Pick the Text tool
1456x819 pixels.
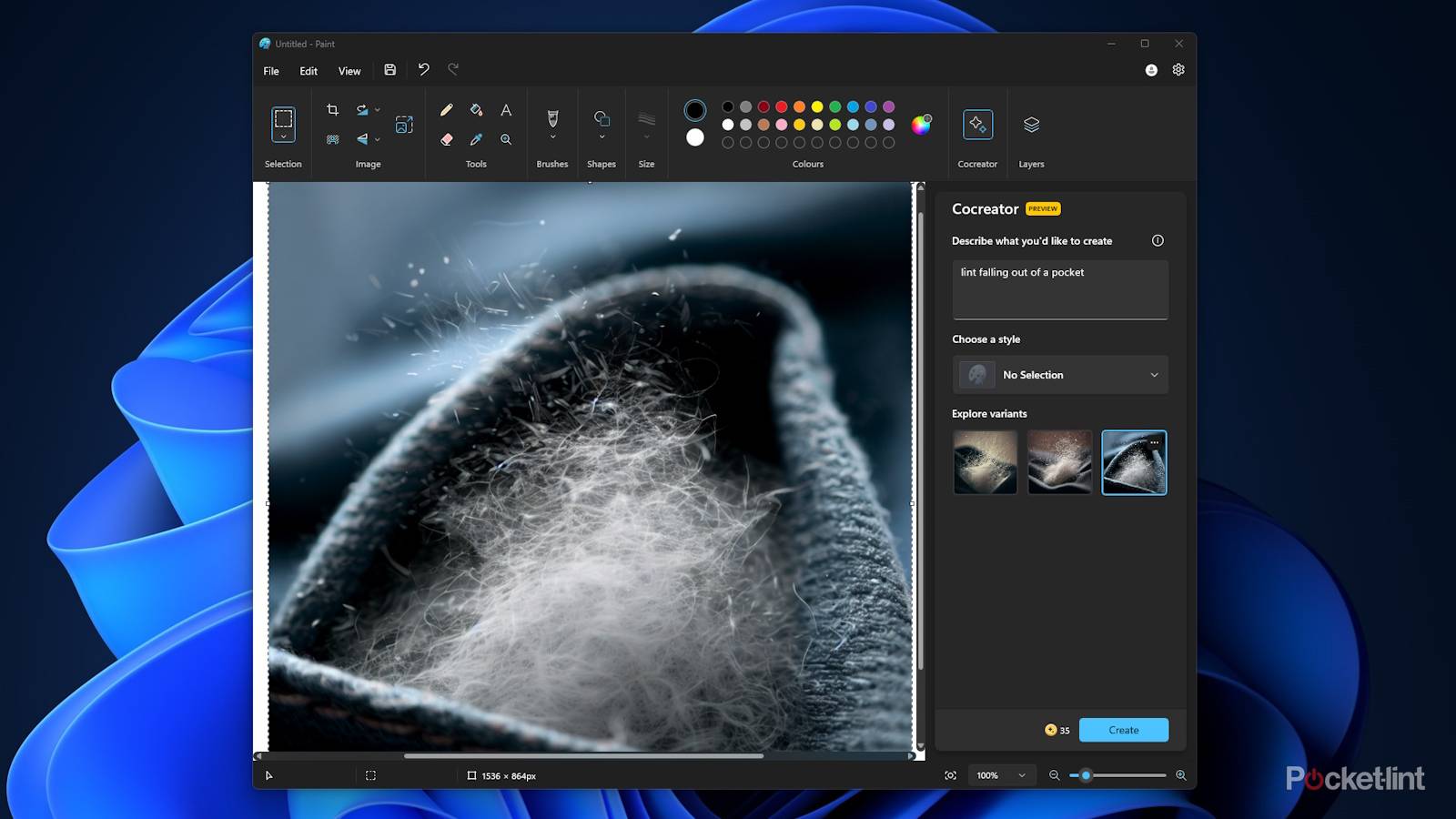coord(506,110)
